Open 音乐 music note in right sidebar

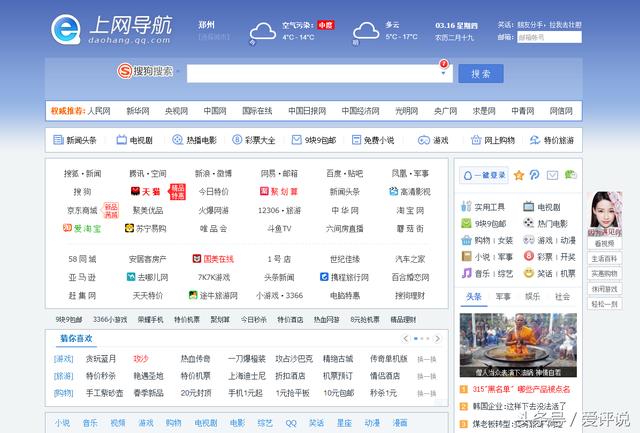[x=467, y=273]
